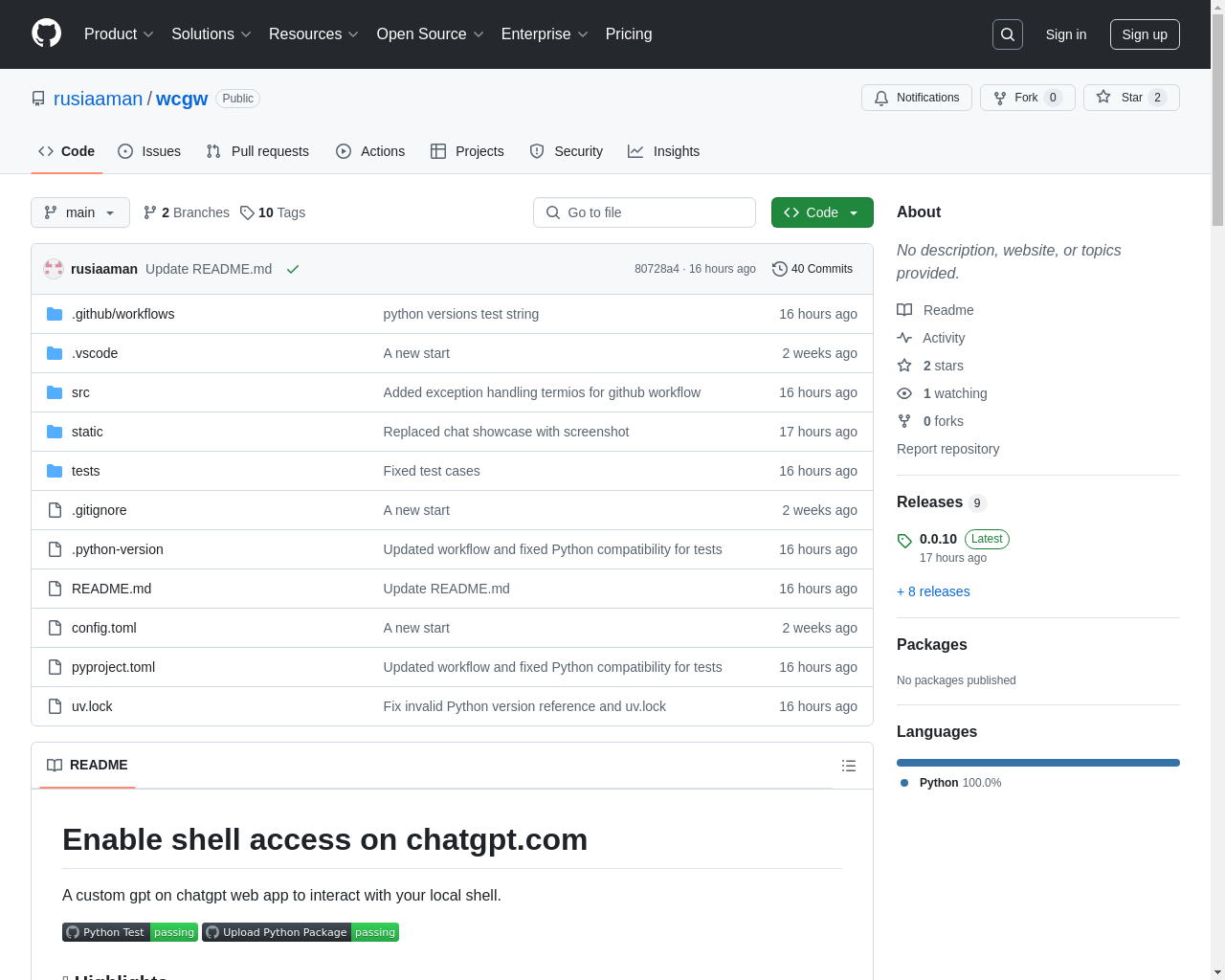Open the rusiaaman owner profile link

point(98,99)
